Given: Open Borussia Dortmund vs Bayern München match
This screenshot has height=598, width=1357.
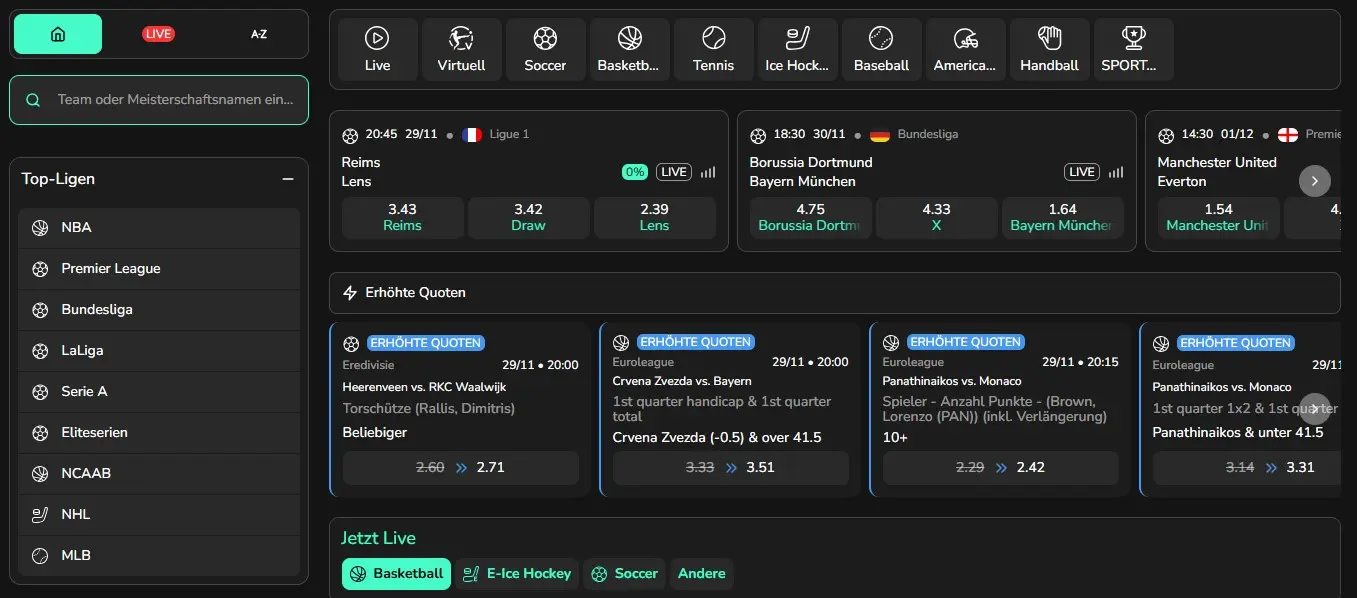Looking at the screenshot, I should pos(811,172).
